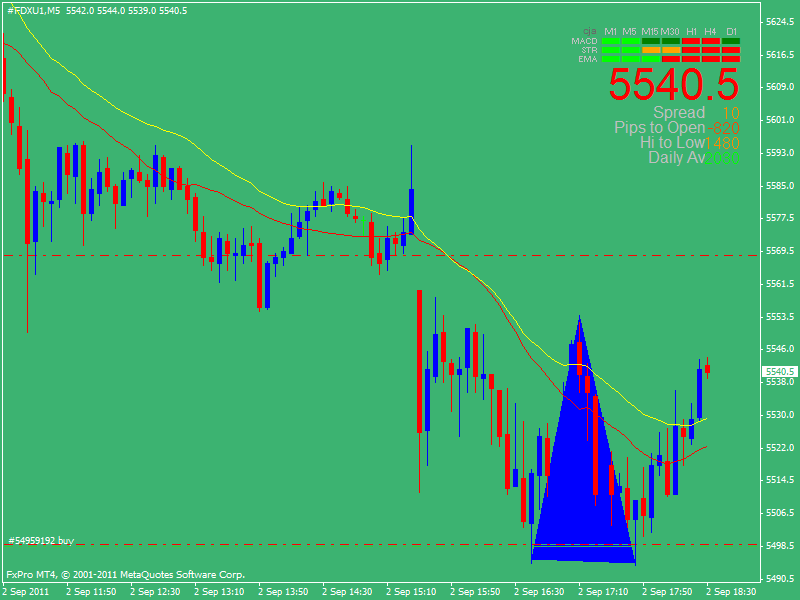Click the MACD D1 dark green block
Image resolution: width=800 pixels, height=600 pixels.
(x=731, y=41)
